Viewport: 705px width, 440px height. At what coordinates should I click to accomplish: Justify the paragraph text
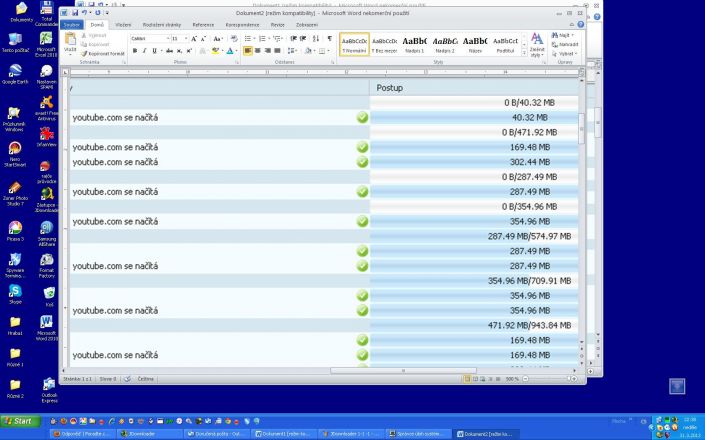pyautogui.click(x=277, y=51)
